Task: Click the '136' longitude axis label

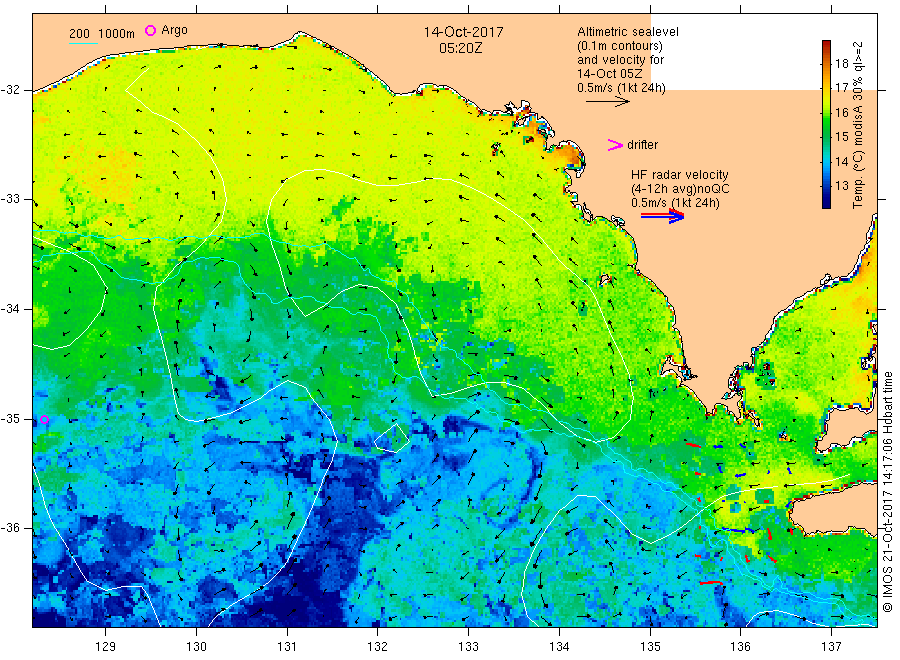Action: coord(740,646)
